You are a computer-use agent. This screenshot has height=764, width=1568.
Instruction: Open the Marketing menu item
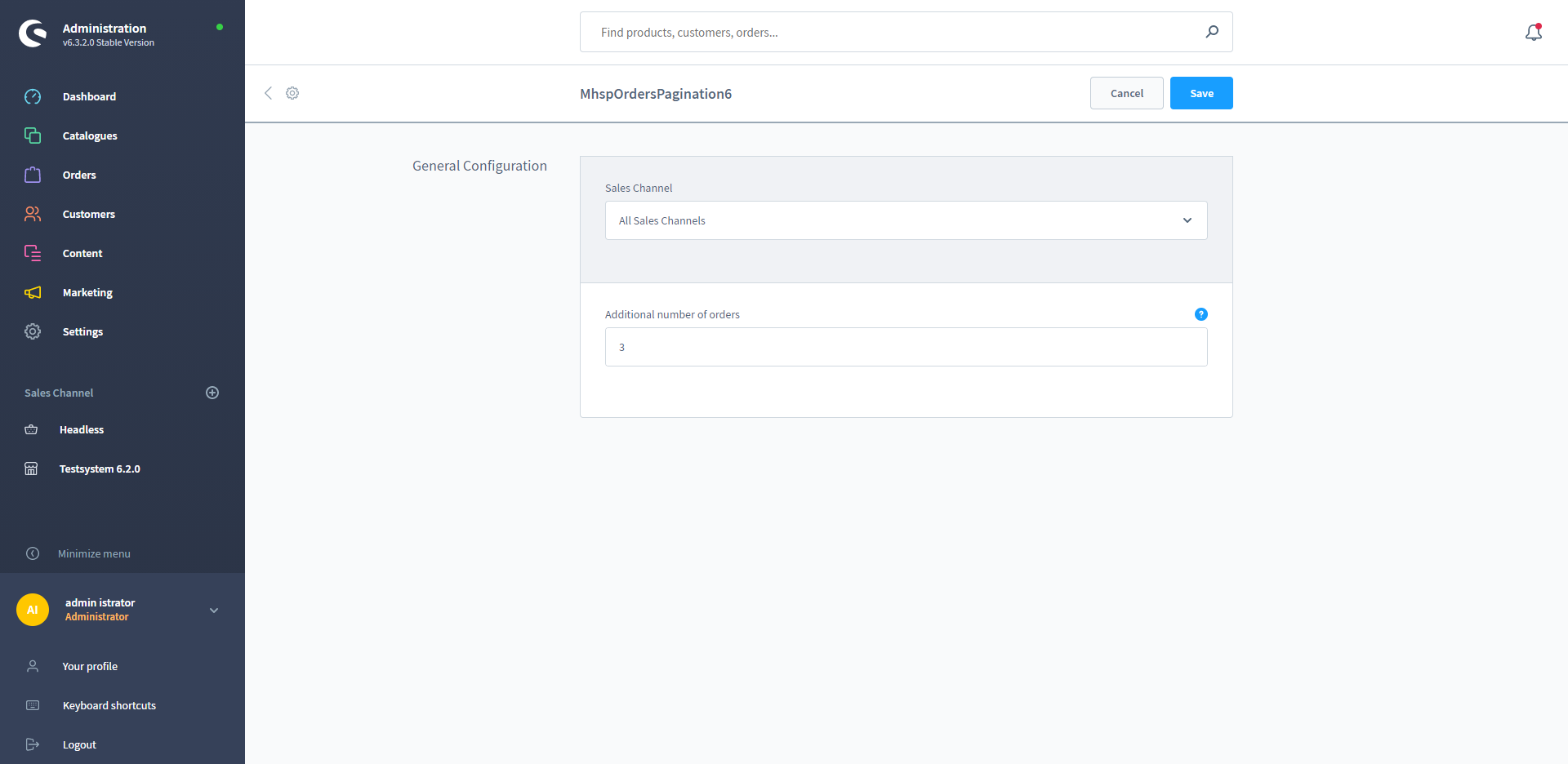click(87, 293)
